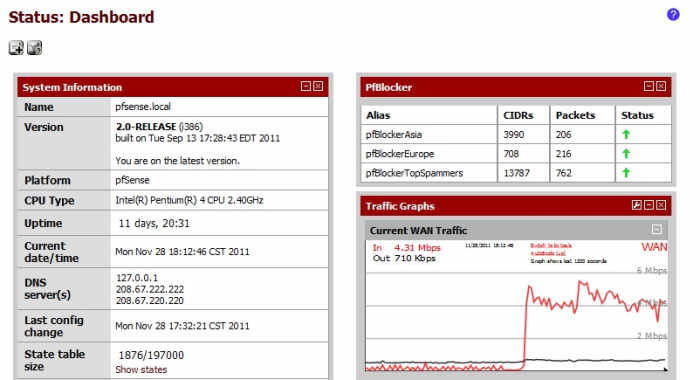Image resolution: width=700 pixels, height=380 pixels.
Task: Click the CIDRs value 13787
Action: tap(517, 173)
